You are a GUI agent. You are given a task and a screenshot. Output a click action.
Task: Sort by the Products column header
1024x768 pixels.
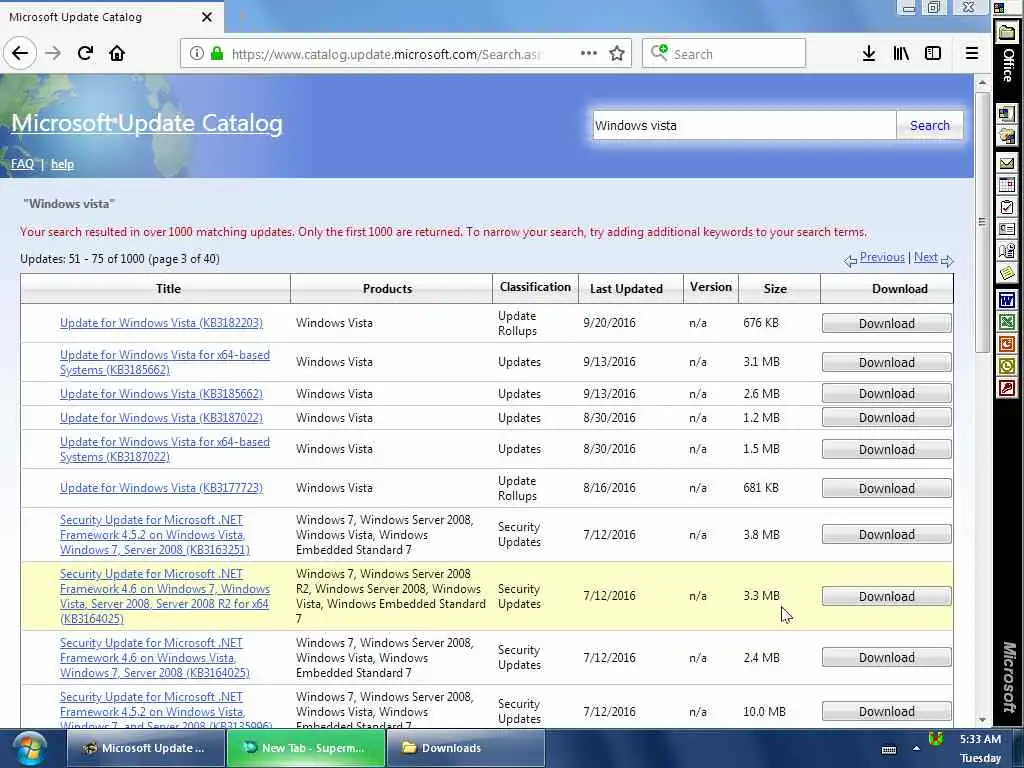click(387, 289)
